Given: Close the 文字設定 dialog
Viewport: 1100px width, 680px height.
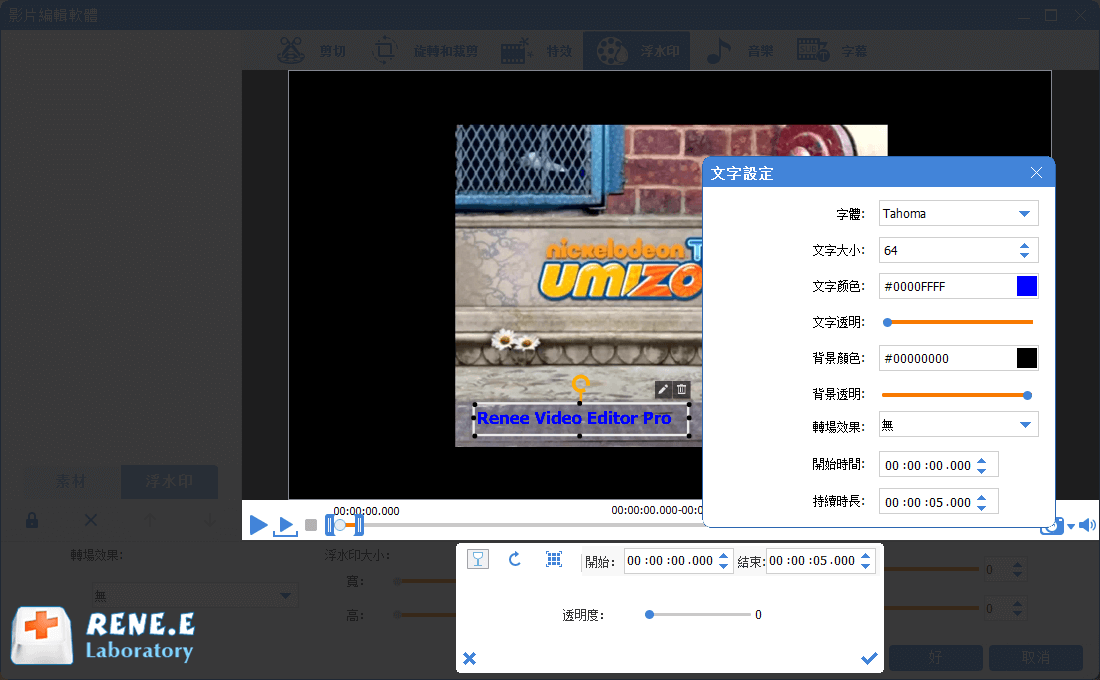Looking at the screenshot, I should point(1036,173).
